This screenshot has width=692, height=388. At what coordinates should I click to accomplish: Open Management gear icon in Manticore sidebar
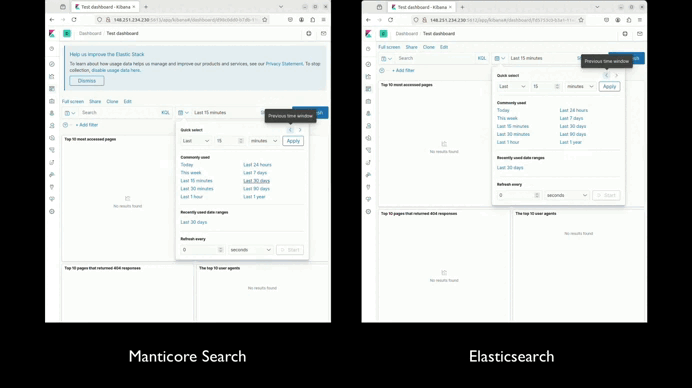click(x=52, y=211)
